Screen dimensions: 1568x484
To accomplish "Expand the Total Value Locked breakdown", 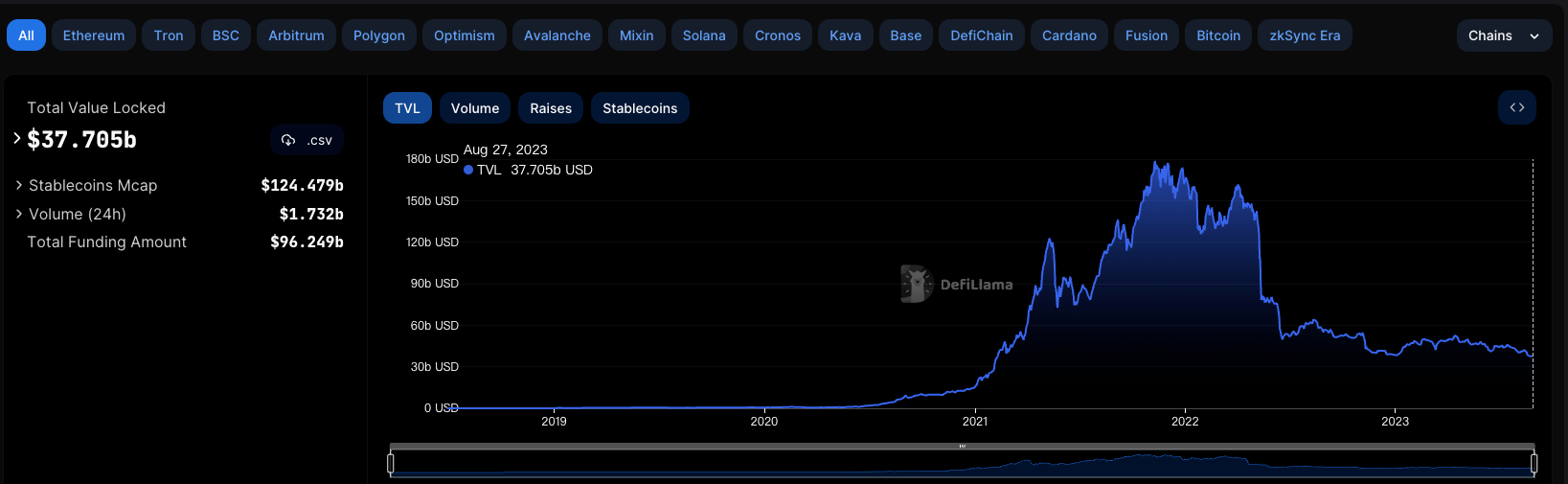I will (17, 138).
